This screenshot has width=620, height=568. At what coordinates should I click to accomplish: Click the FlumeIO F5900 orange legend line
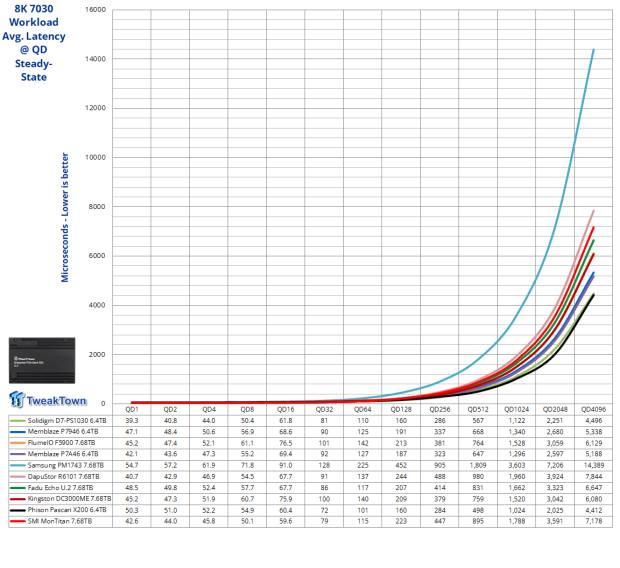(17, 443)
